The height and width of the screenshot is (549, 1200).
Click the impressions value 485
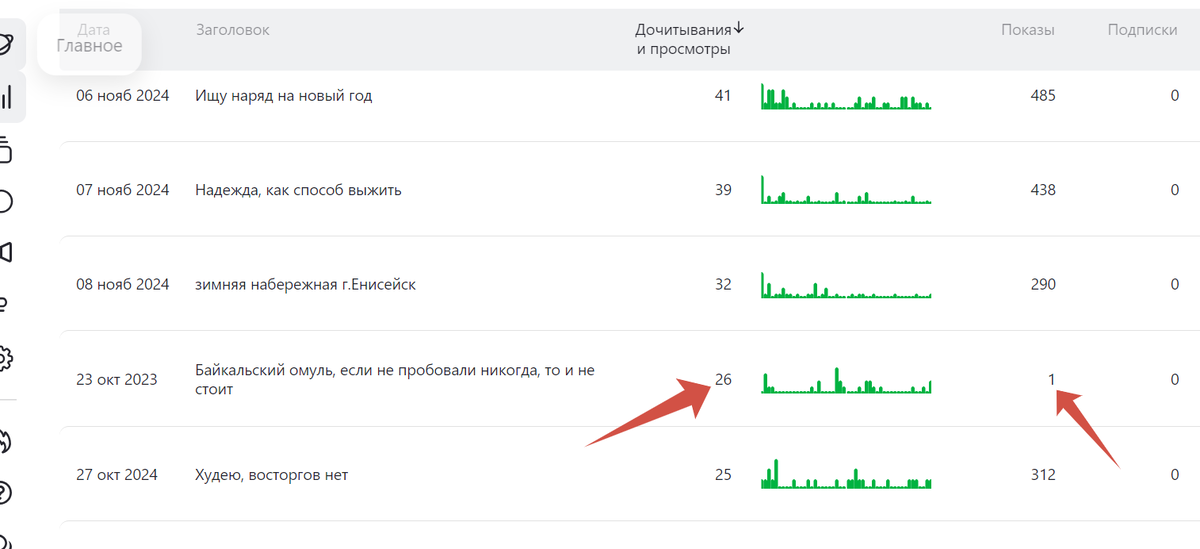click(x=1043, y=96)
